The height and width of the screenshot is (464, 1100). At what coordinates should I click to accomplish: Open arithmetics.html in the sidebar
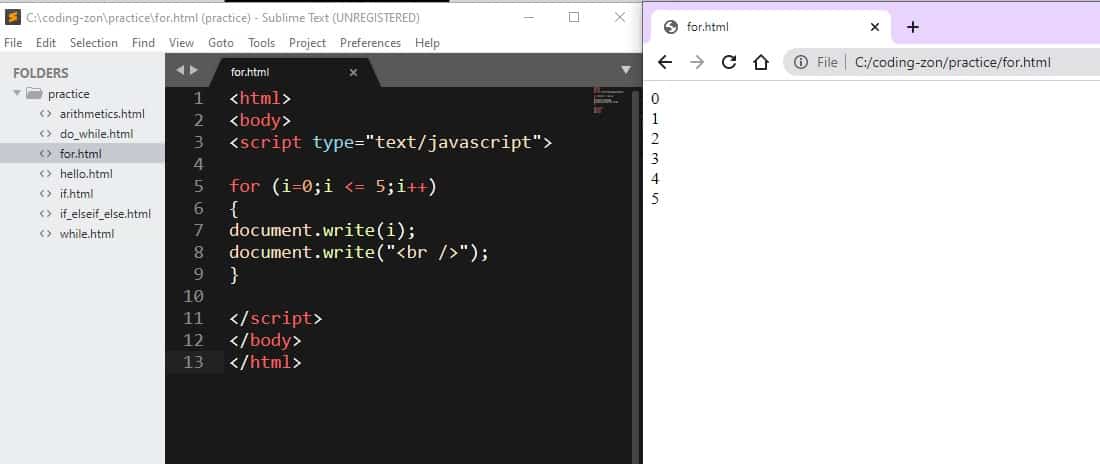click(102, 114)
